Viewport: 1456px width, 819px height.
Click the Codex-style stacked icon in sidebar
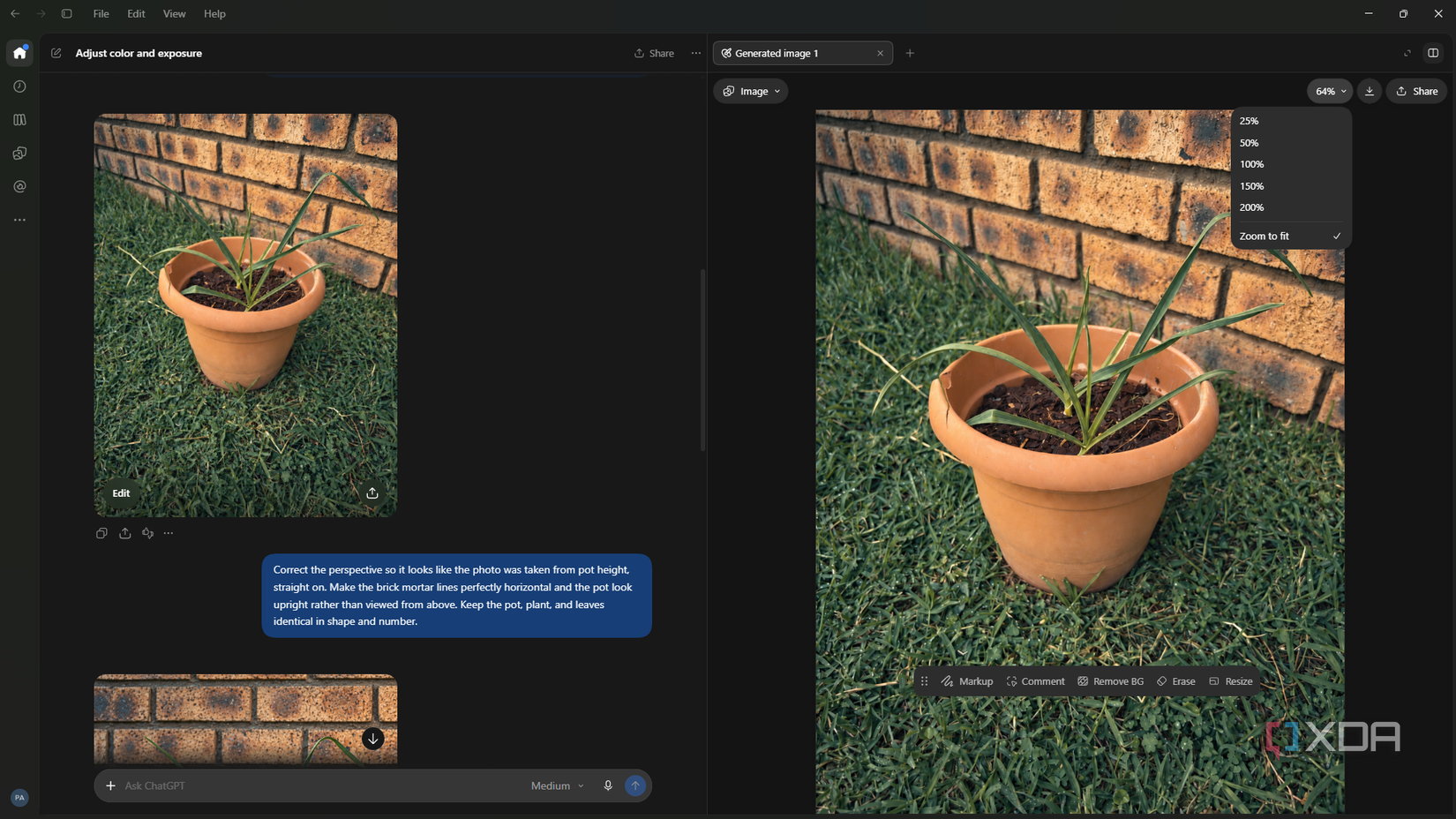click(x=19, y=154)
